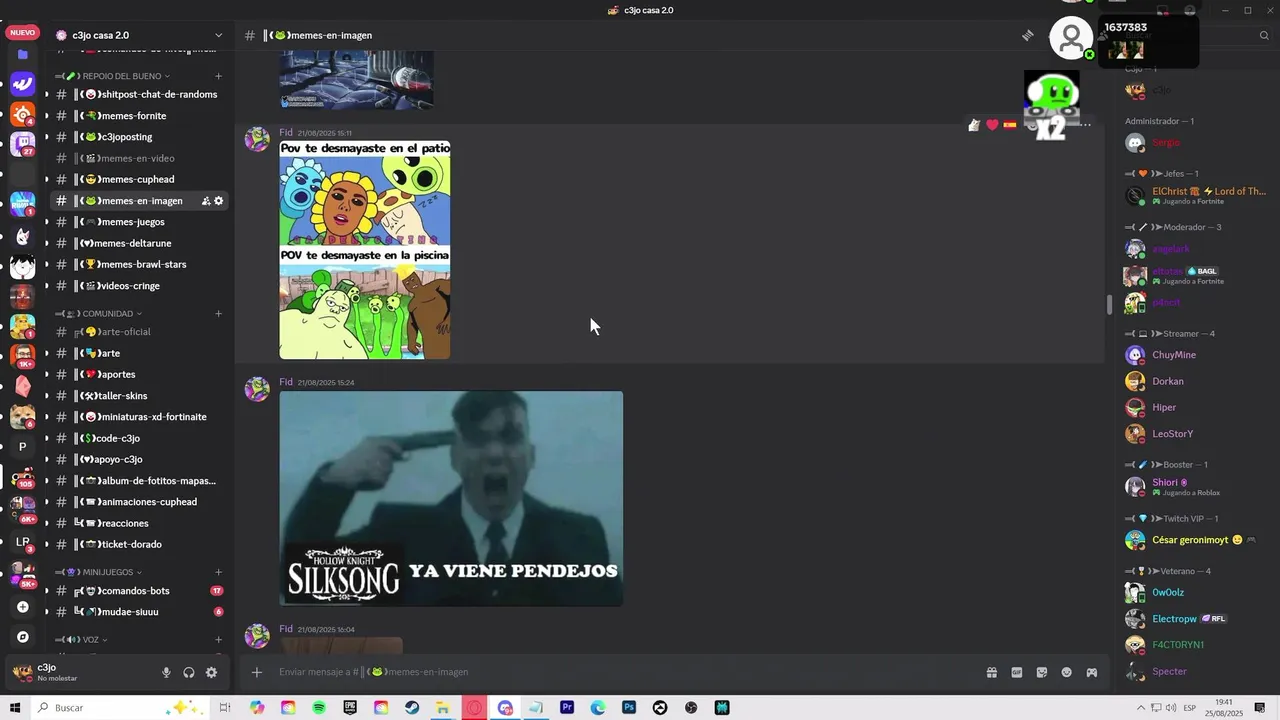The image size is (1280, 720).
Task: Open attachment plus button in message bar
Action: click(x=256, y=672)
